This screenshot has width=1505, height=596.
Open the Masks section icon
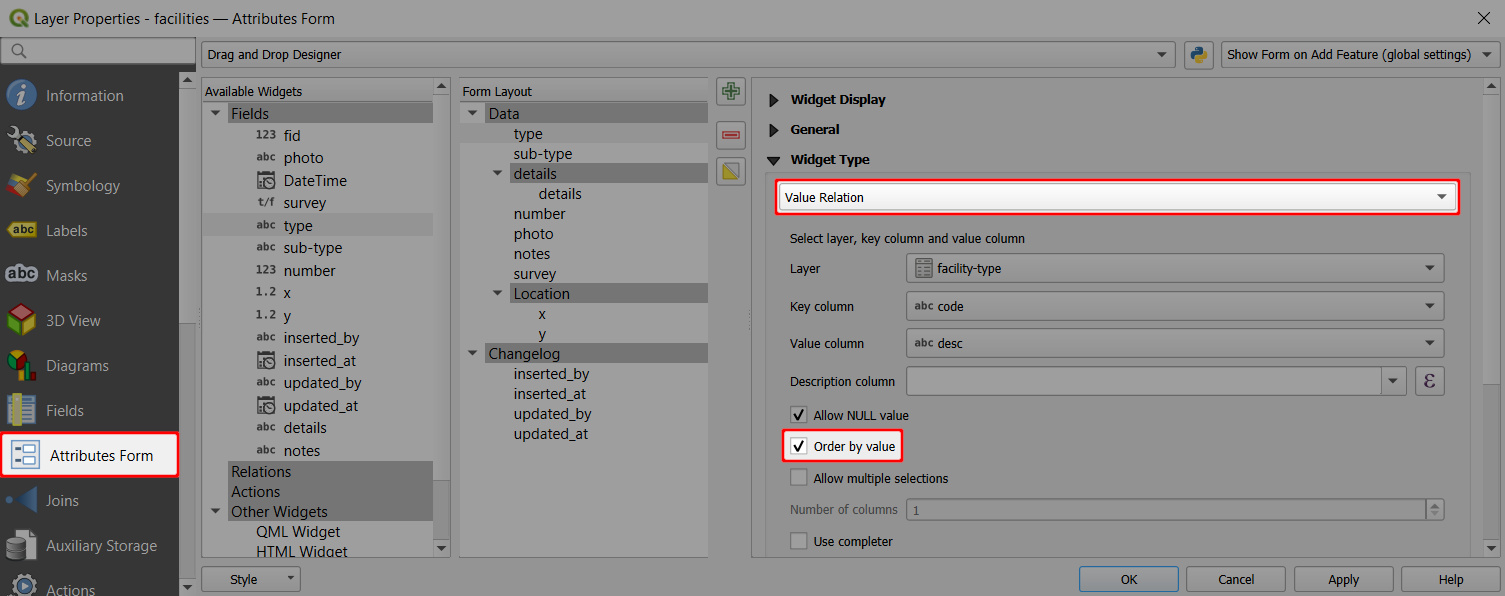tap(22, 275)
